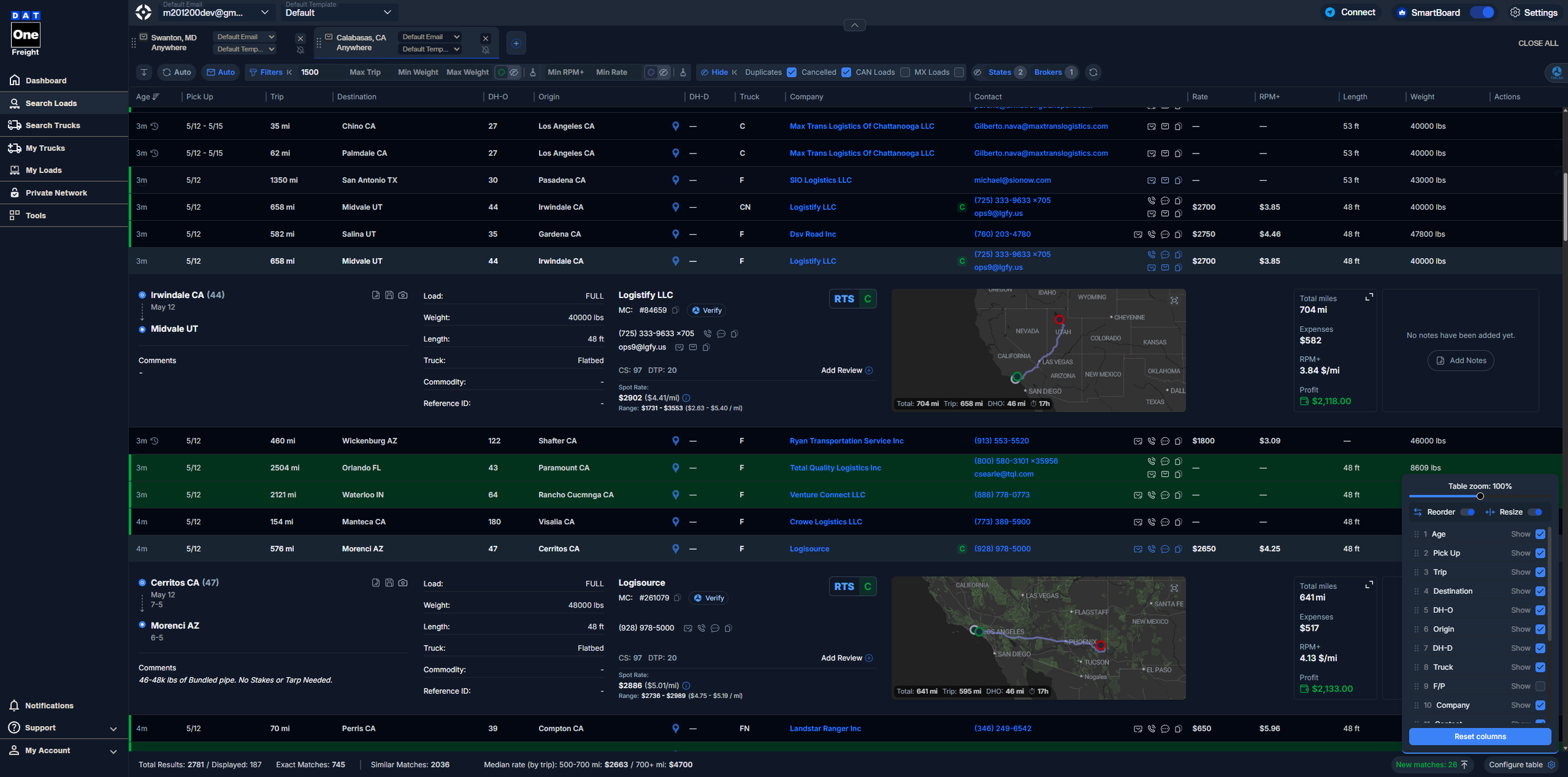Click the sort-to-top icon before Auto
This screenshot has height=777, width=1568.
(144, 72)
